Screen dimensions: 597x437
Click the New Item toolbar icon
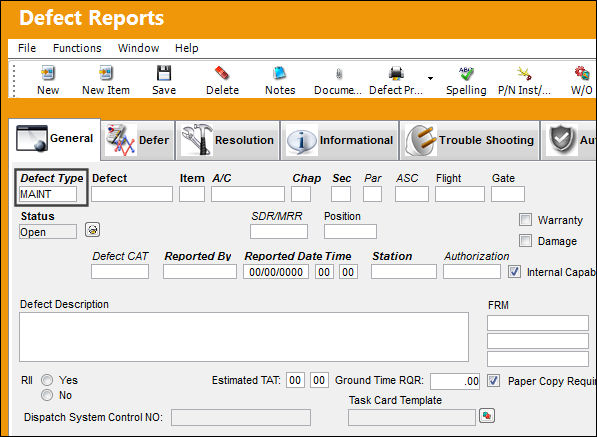[x=106, y=73]
